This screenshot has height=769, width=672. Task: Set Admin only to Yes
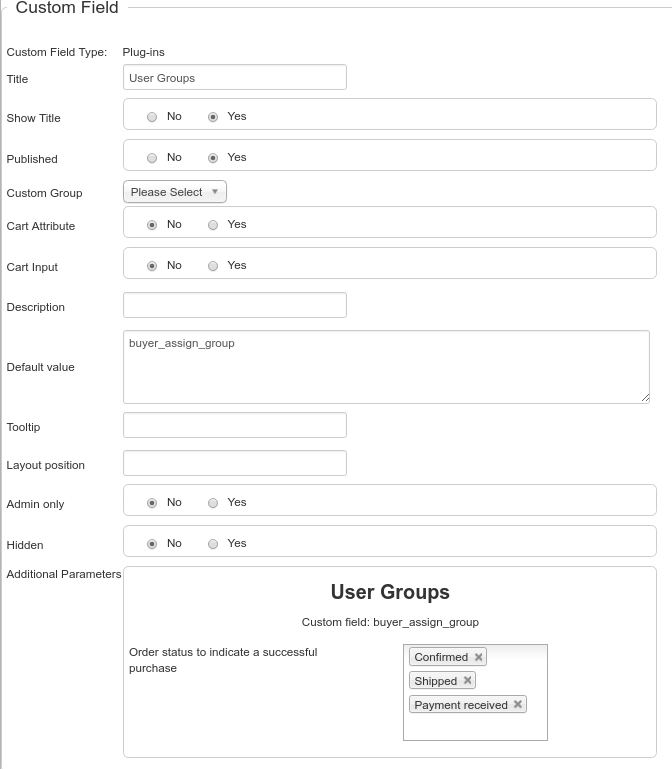pyautogui.click(x=213, y=503)
